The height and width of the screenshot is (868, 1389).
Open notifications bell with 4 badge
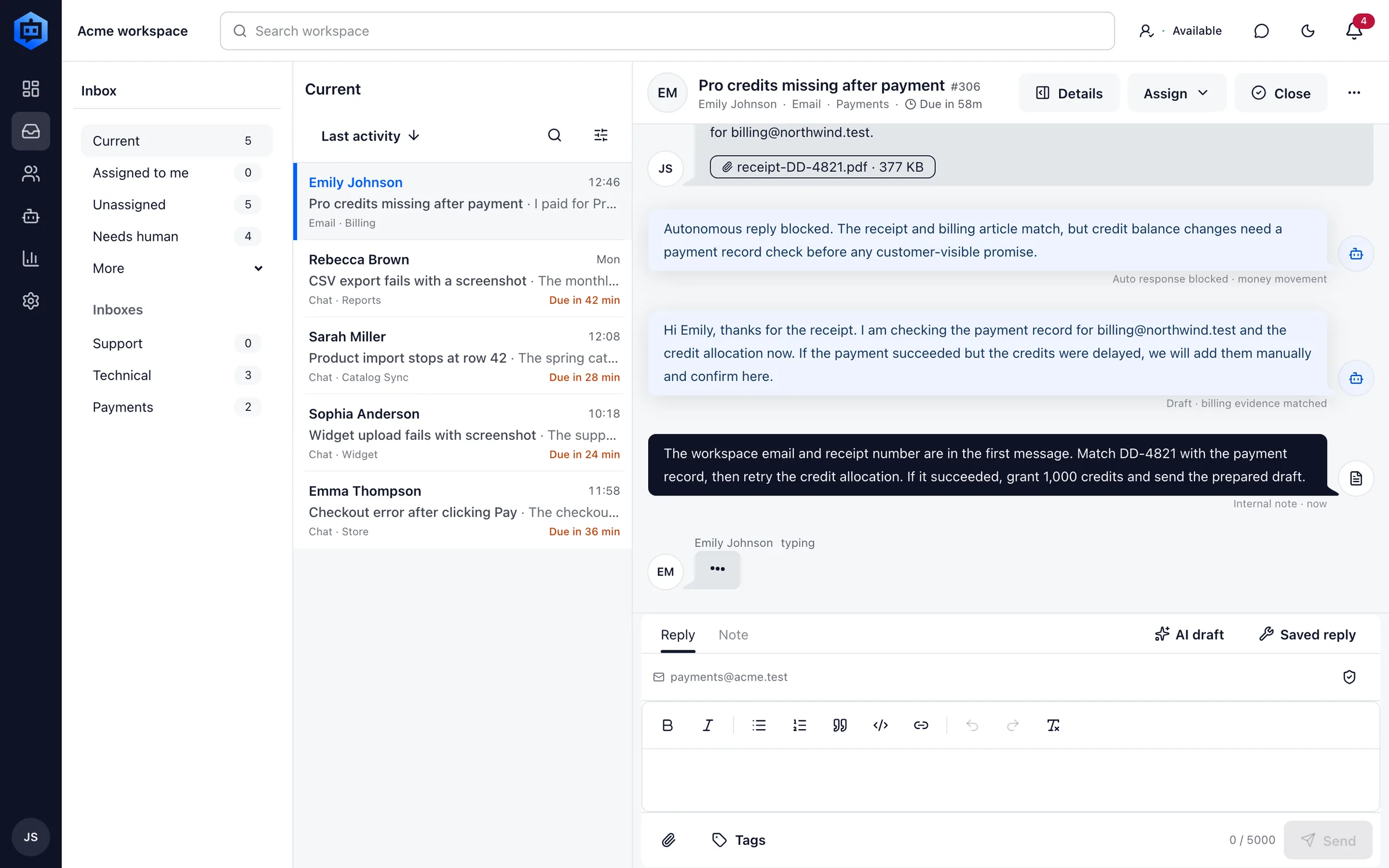(1354, 31)
